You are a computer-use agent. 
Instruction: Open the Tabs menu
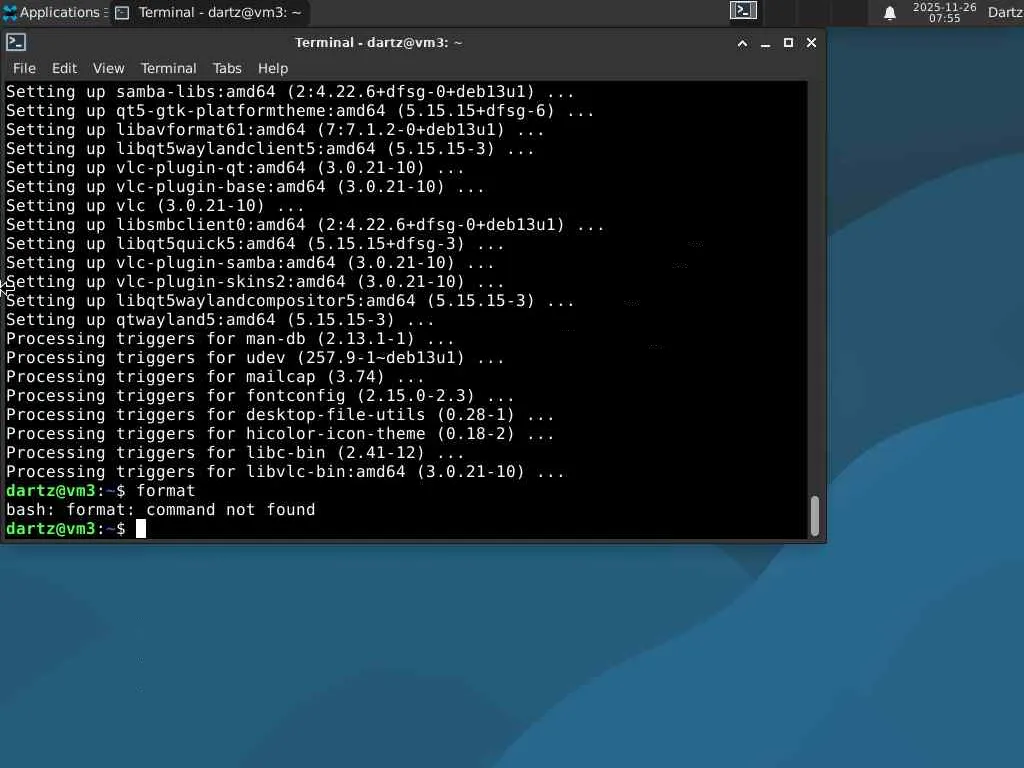coord(227,68)
